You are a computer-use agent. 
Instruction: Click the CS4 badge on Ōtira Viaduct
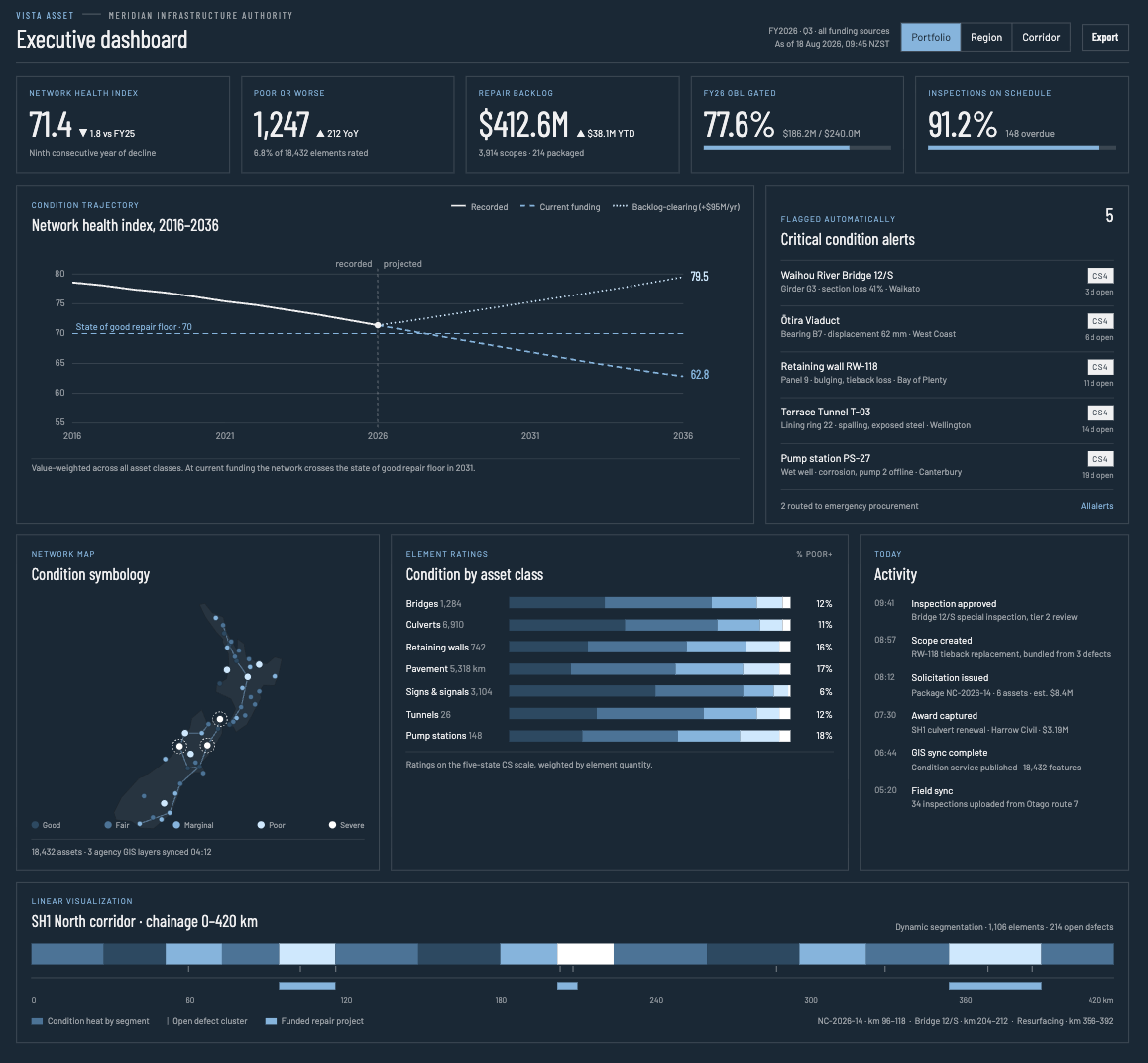pyautogui.click(x=1099, y=321)
